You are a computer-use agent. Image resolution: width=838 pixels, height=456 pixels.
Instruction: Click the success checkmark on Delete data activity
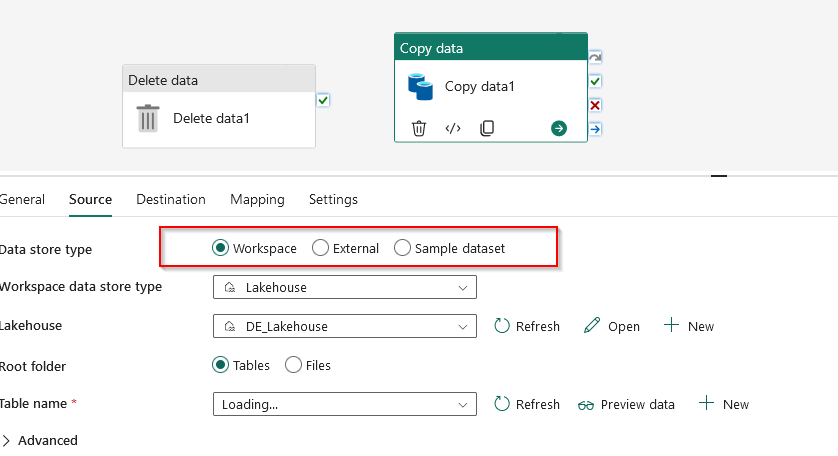323,100
